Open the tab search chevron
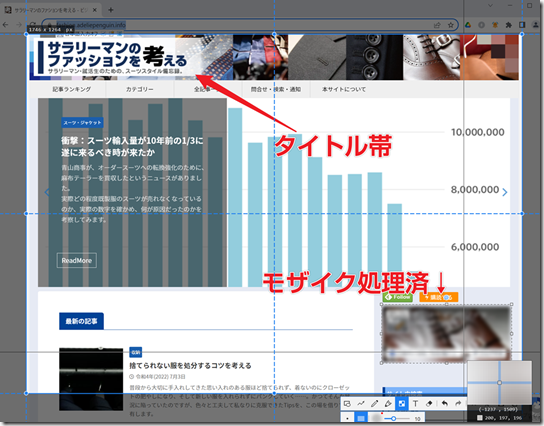The height and width of the screenshot is (426, 544). click(x=490, y=6)
